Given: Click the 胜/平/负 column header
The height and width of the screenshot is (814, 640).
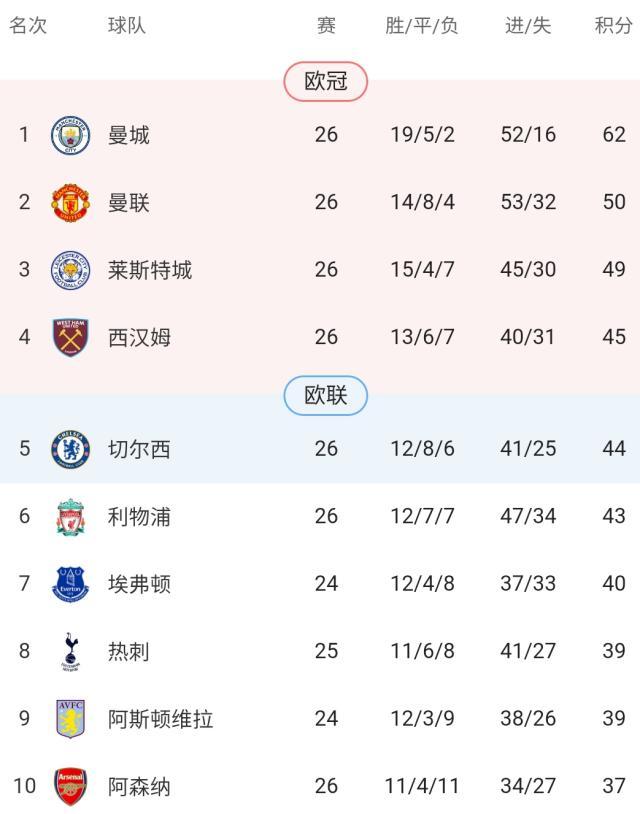Looking at the screenshot, I should point(422,26).
